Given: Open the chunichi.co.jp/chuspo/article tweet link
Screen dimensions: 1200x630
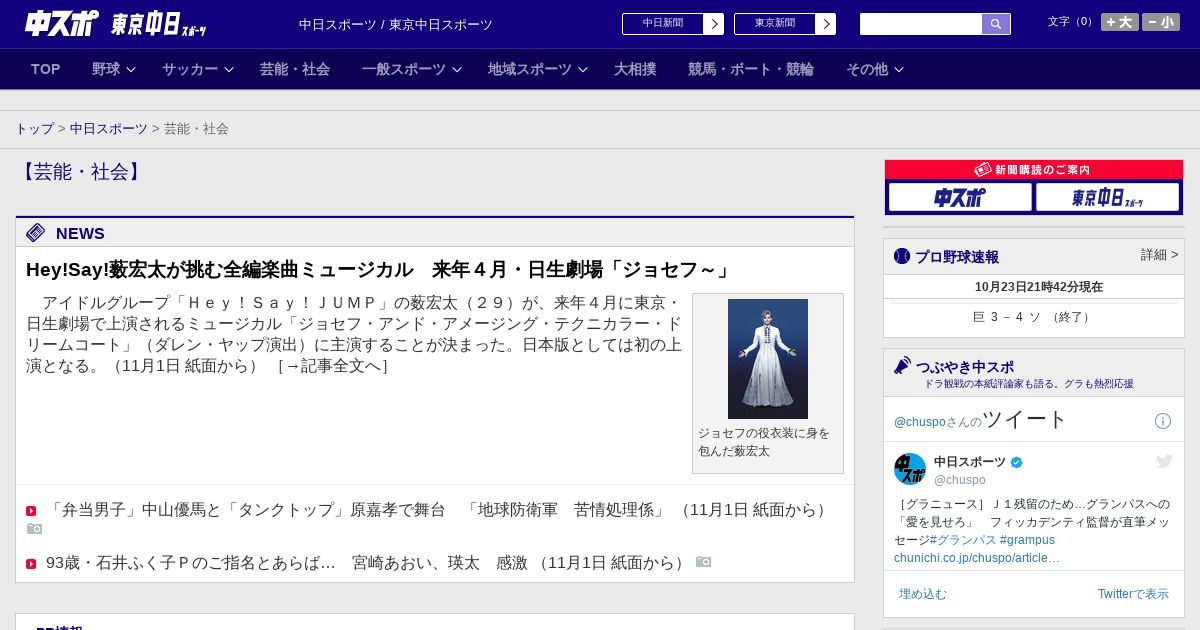Looking at the screenshot, I should pyautogui.click(x=977, y=558).
